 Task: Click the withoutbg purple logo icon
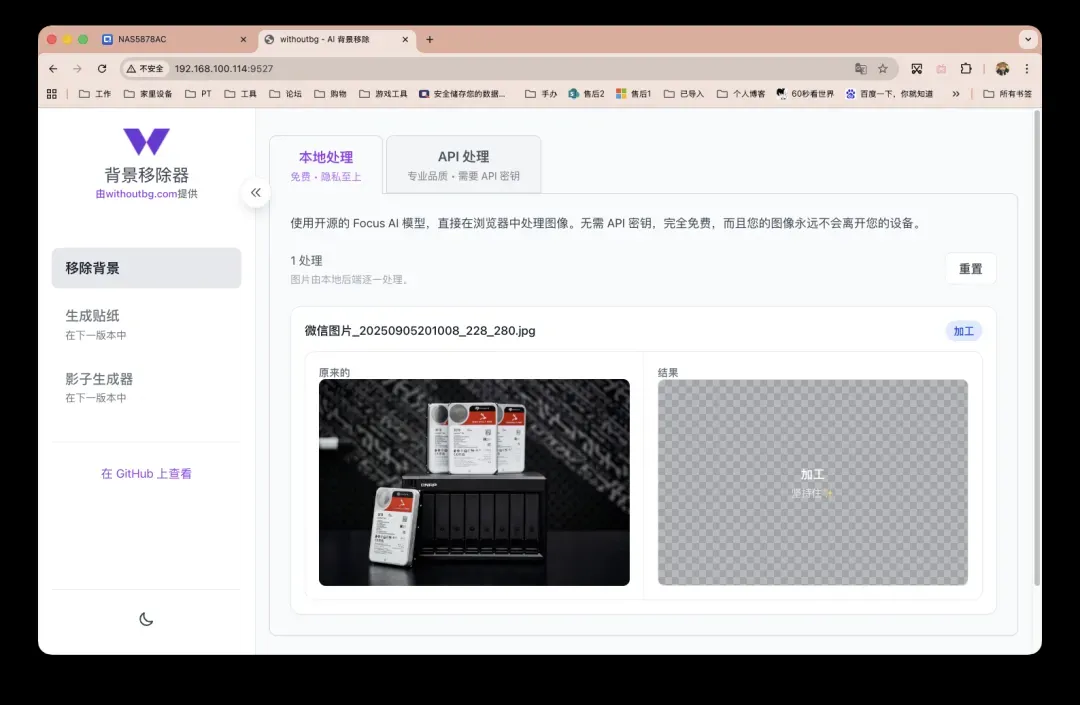point(146,141)
